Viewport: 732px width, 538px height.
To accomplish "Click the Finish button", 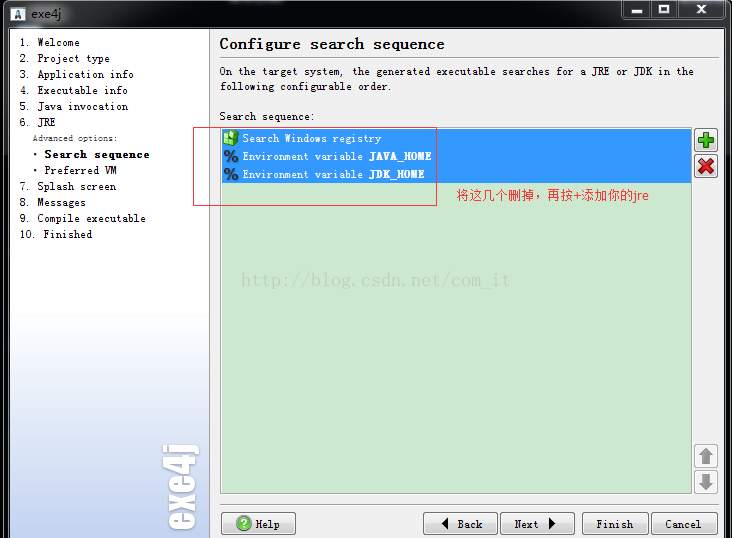I will tap(614, 524).
